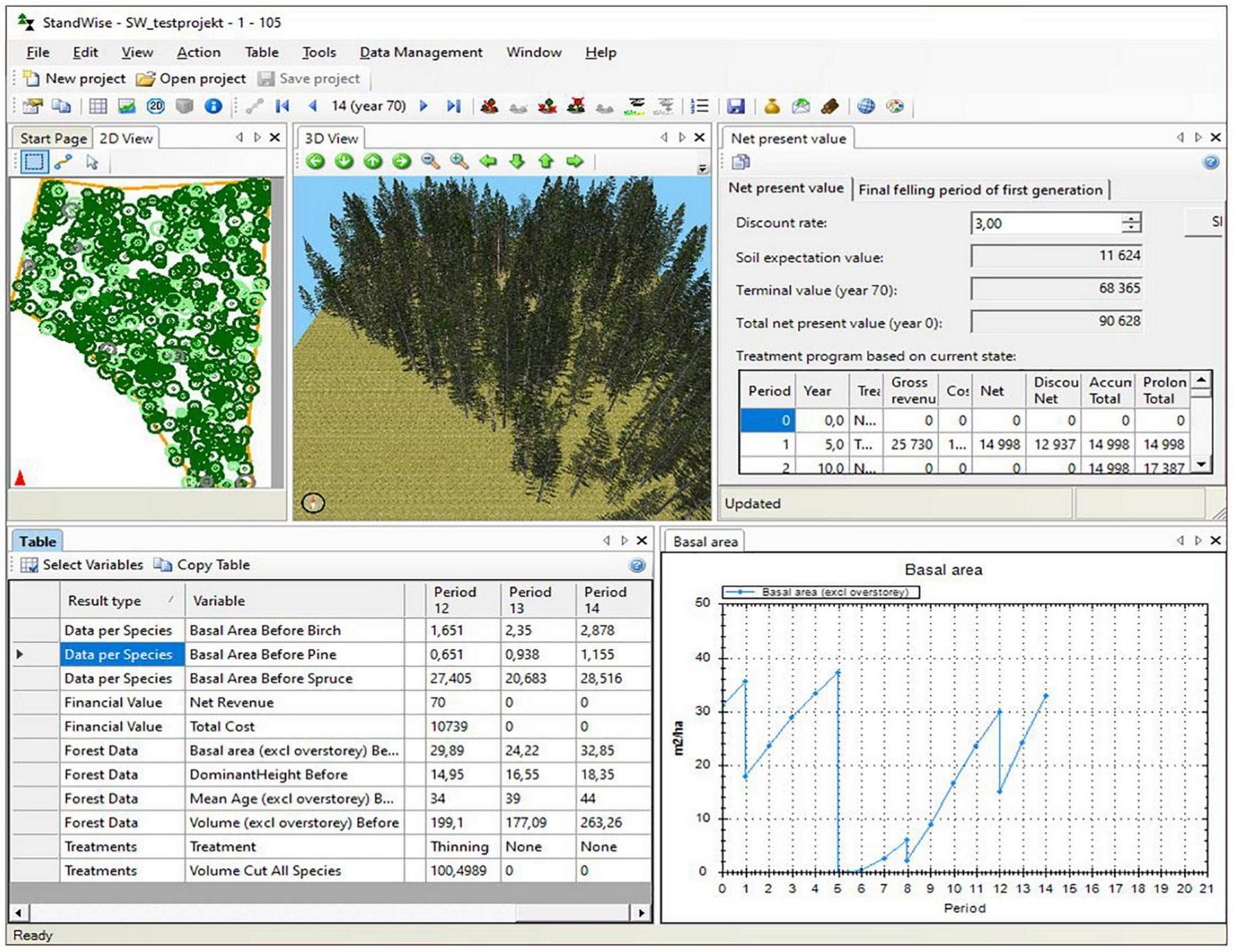Screen dimensions: 1234x952
Task: Click the green rotate left button in 3D View
Action: point(315,162)
